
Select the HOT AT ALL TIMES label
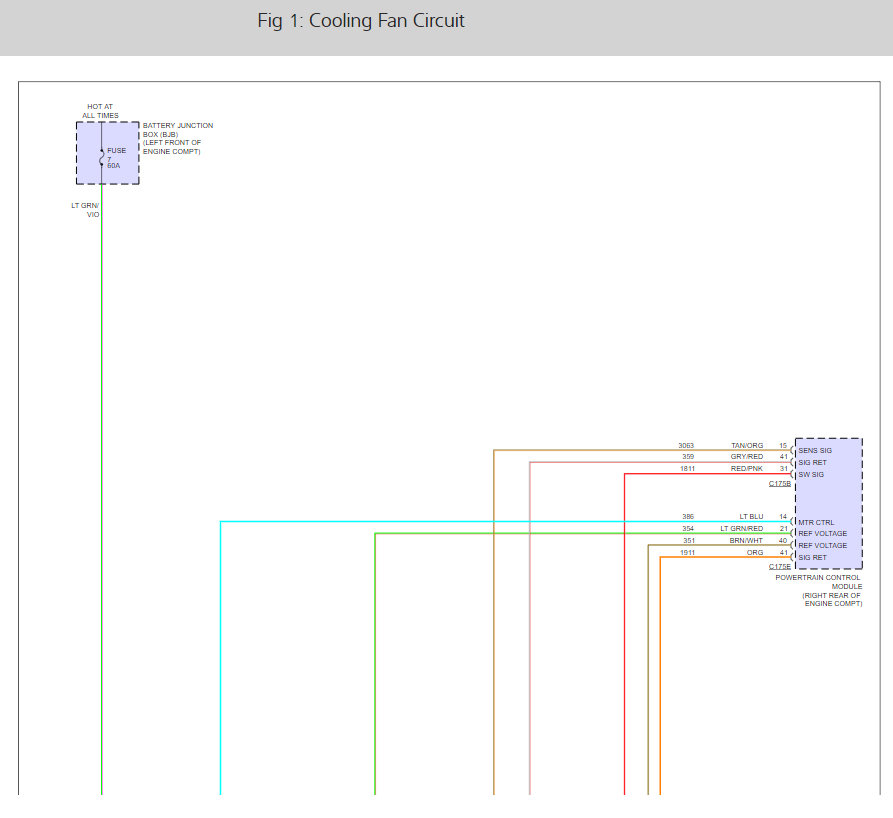100,111
